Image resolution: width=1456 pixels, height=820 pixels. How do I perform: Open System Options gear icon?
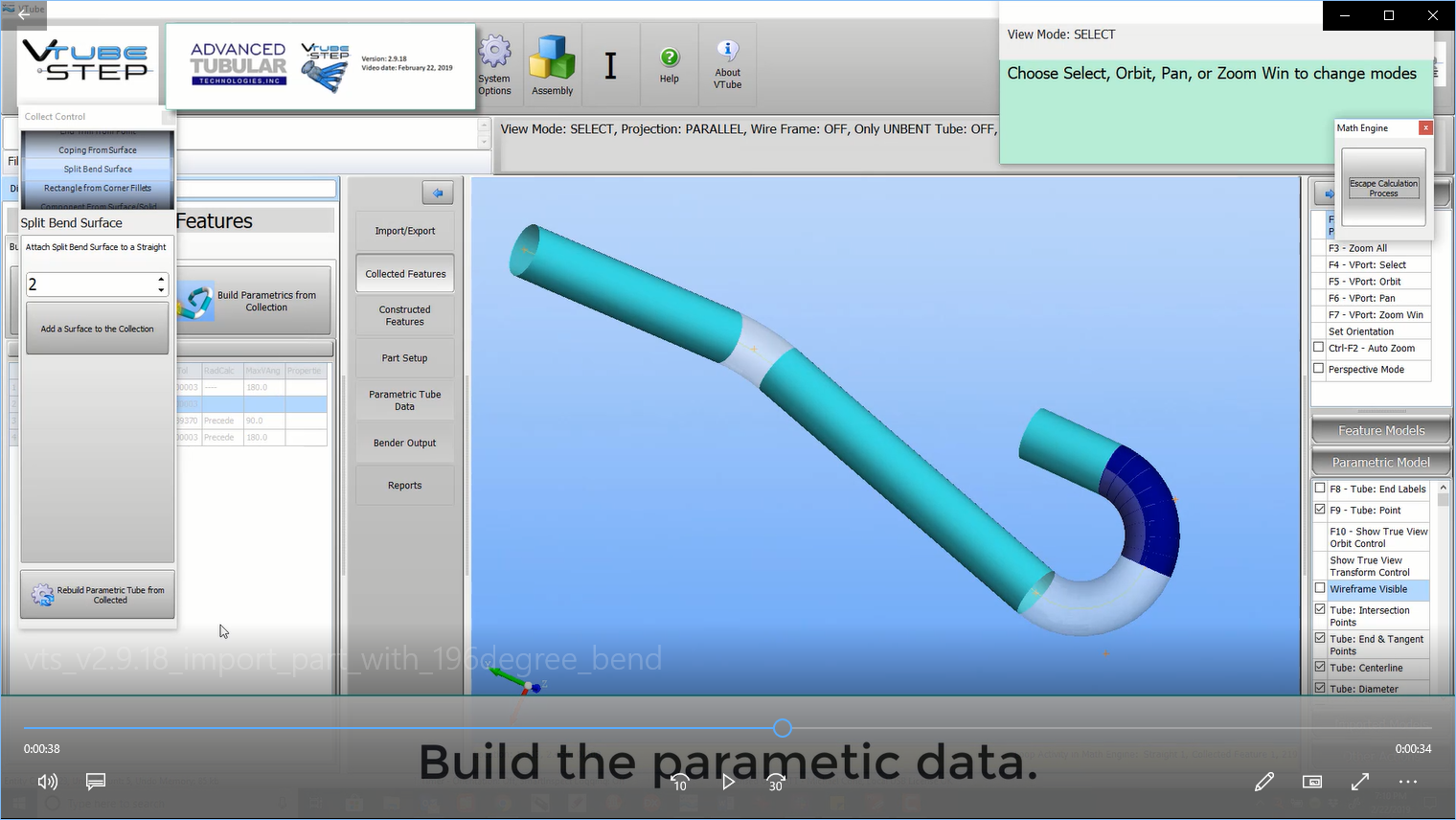click(x=494, y=53)
